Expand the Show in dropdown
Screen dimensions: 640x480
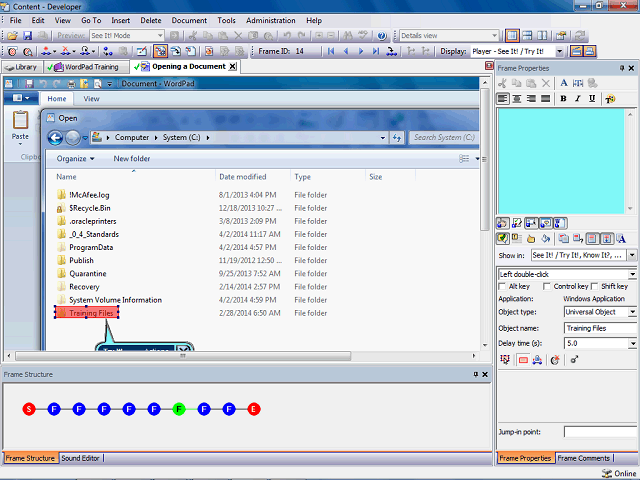pos(632,256)
